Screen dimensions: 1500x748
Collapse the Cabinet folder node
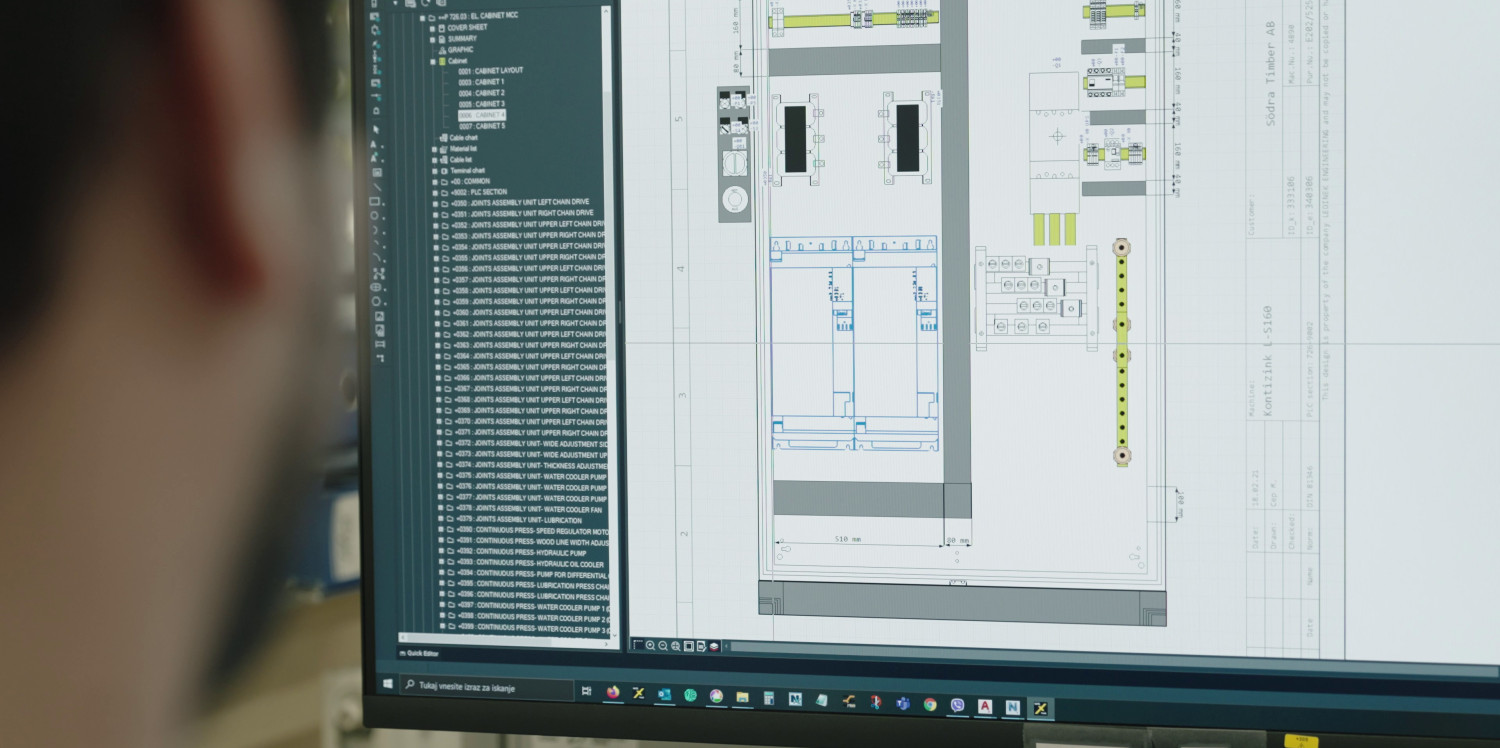click(433, 61)
